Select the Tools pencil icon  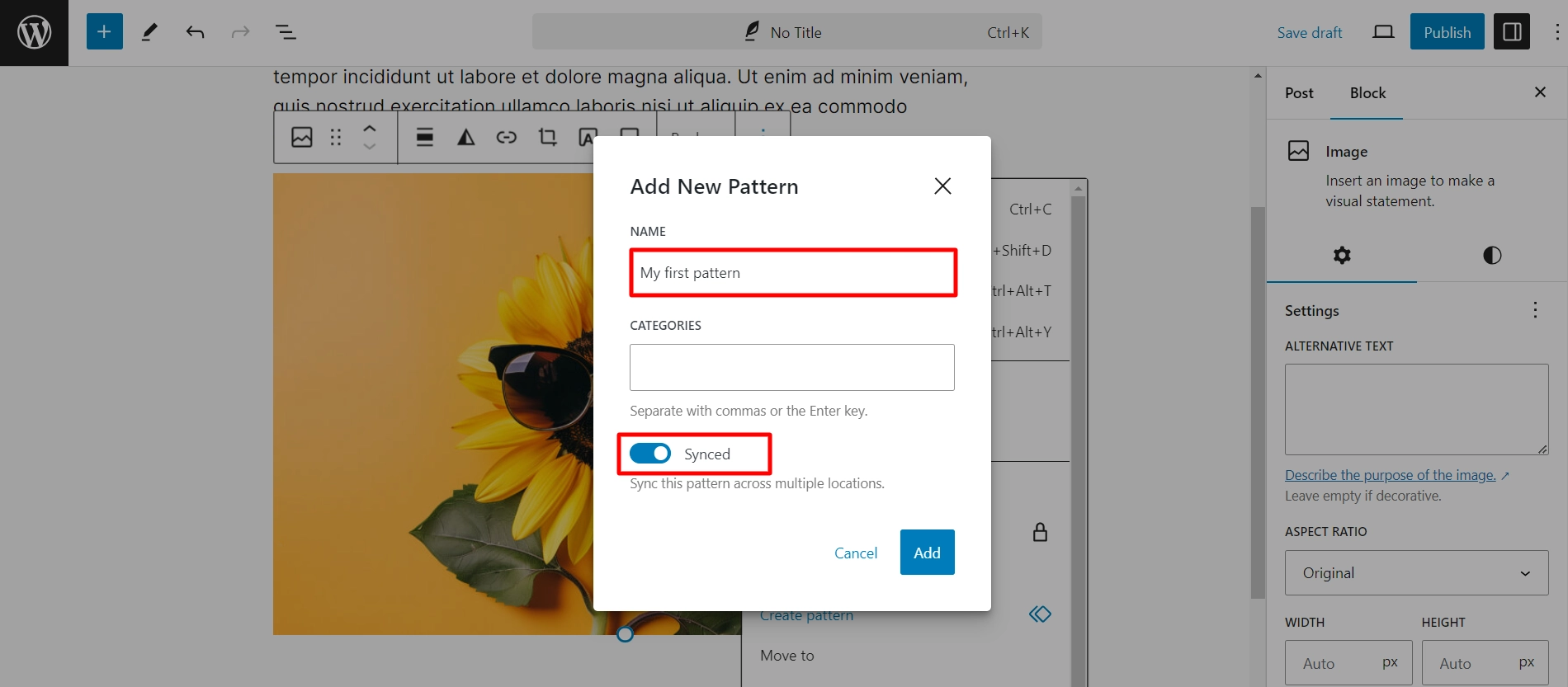tap(149, 32)
